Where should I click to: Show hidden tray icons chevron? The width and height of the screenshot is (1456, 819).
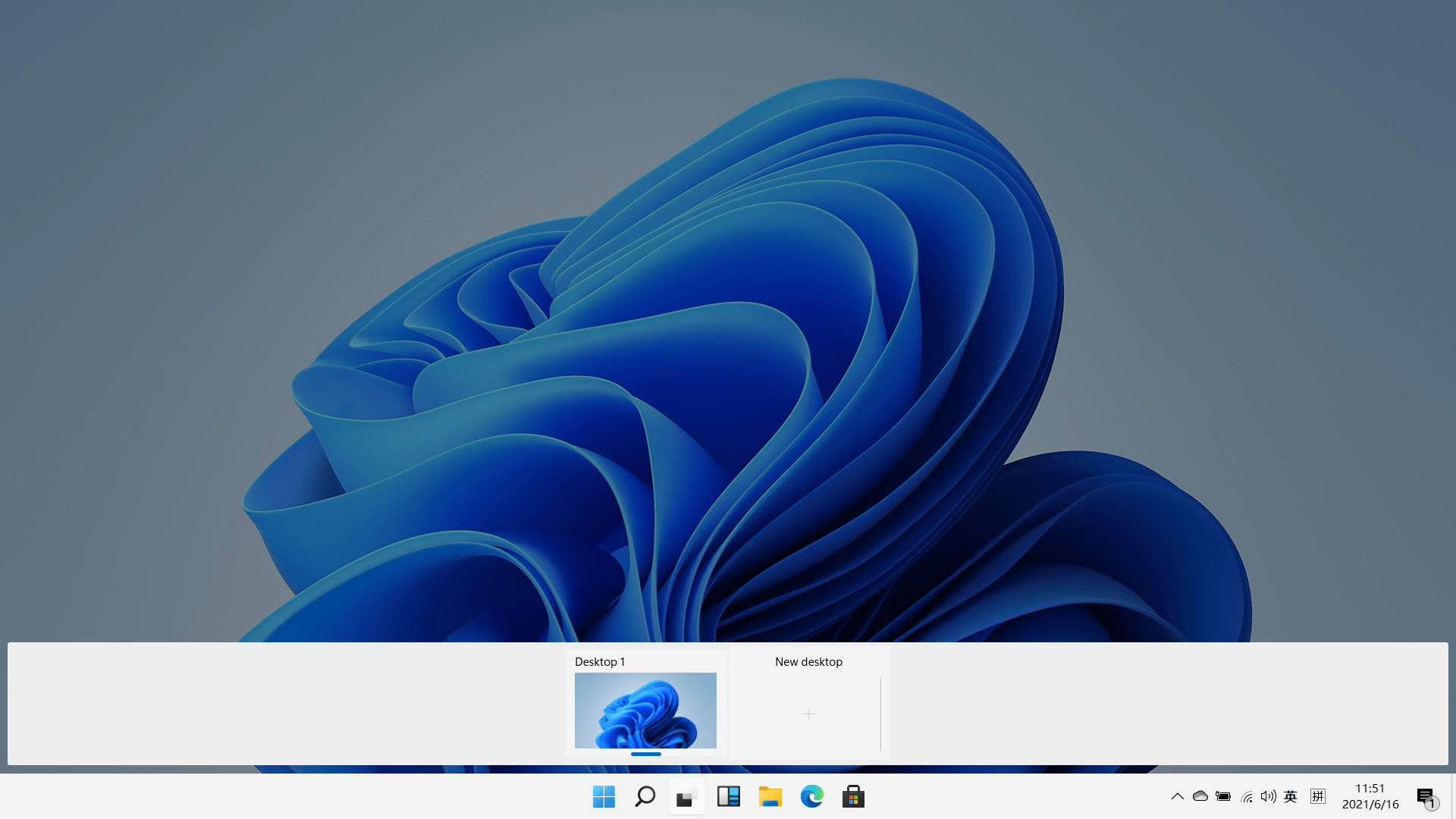click(x=1177, y=796)
